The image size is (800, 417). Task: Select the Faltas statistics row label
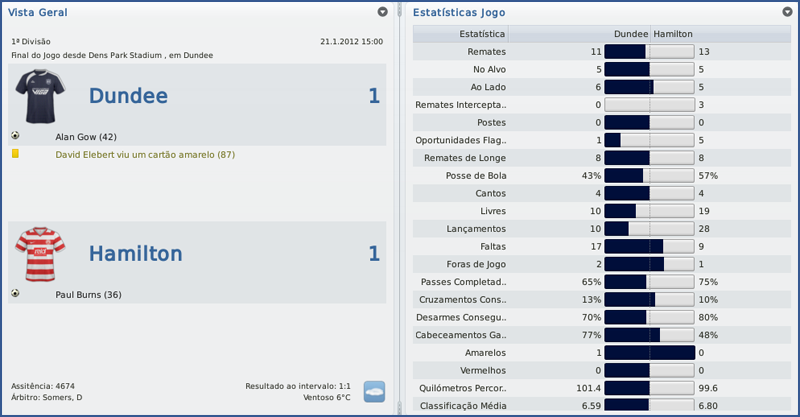(x=491, y=246)
